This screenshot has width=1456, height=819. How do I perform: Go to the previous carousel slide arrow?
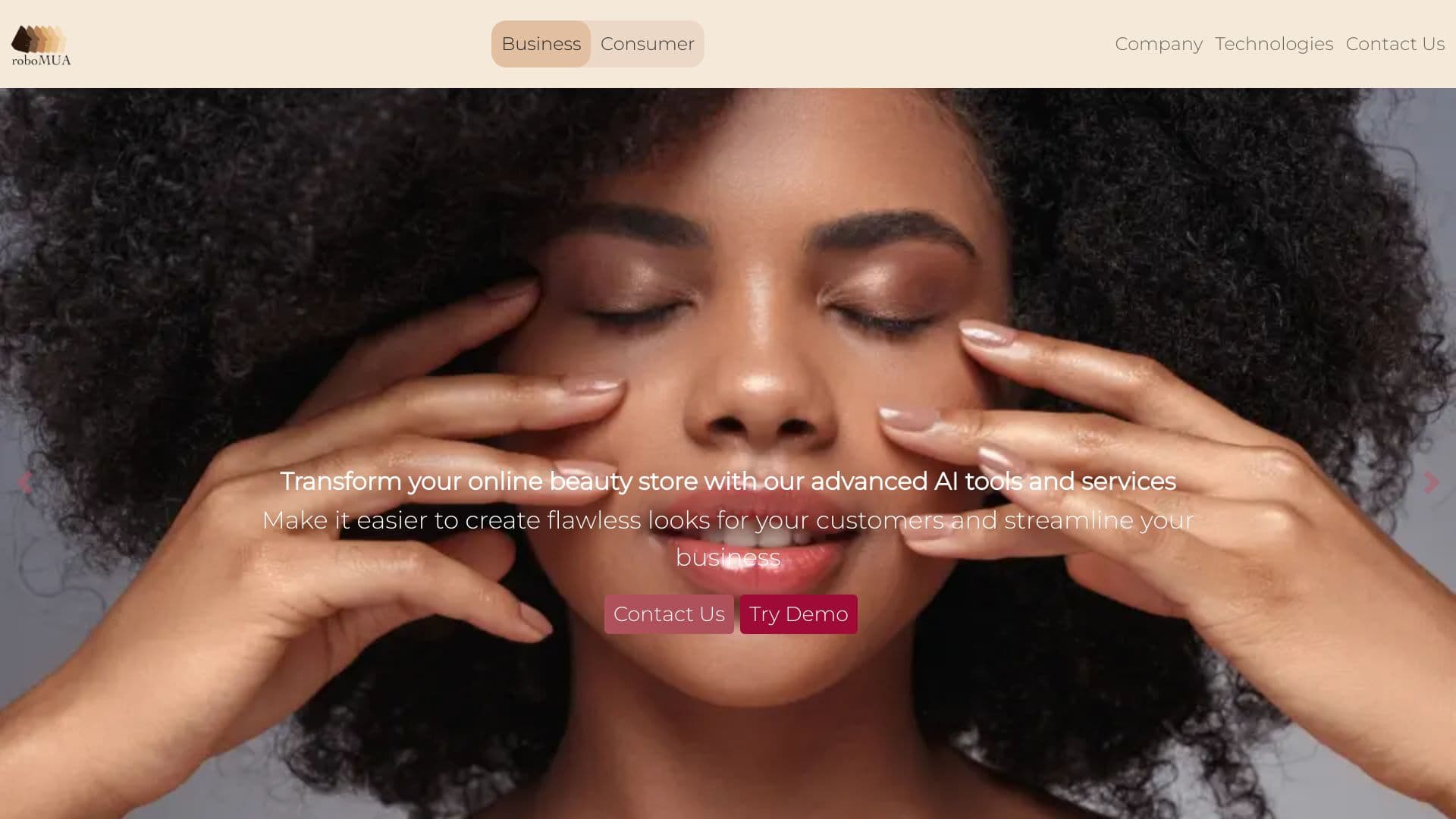25,482
